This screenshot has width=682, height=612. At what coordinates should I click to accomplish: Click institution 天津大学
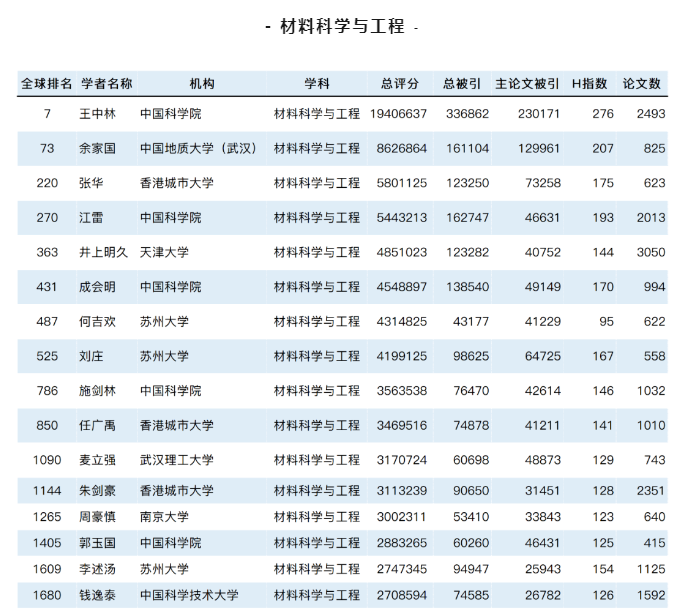point(164,252)
